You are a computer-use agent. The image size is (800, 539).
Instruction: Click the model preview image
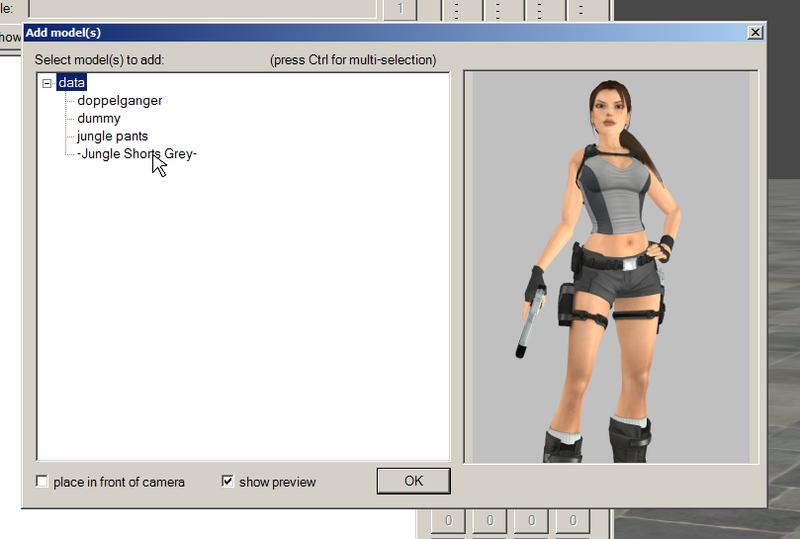click(x=611, y=267)
